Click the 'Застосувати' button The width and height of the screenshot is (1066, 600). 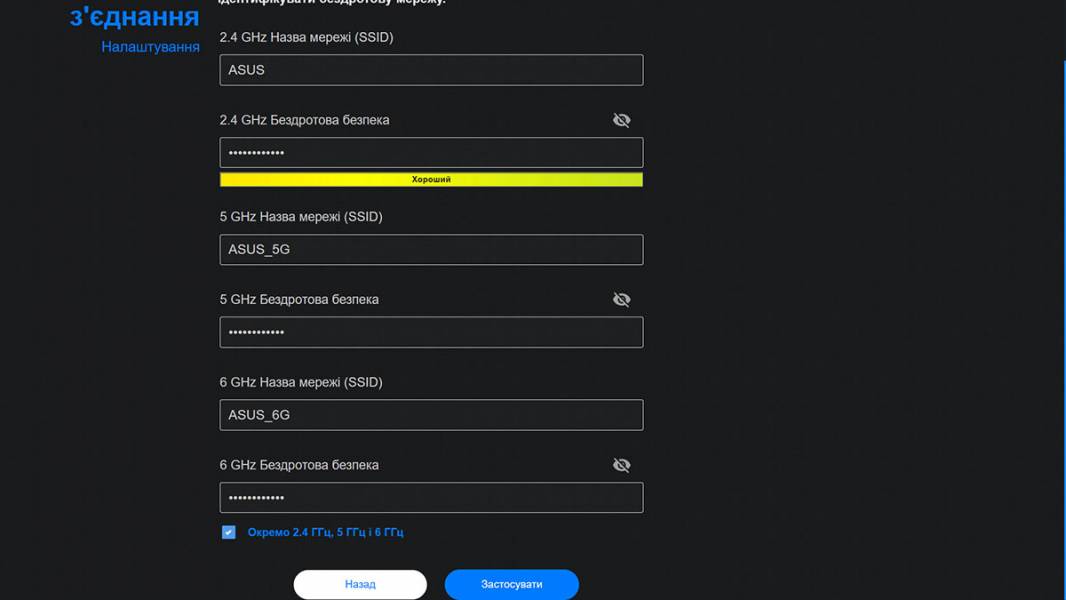(511, 584)
